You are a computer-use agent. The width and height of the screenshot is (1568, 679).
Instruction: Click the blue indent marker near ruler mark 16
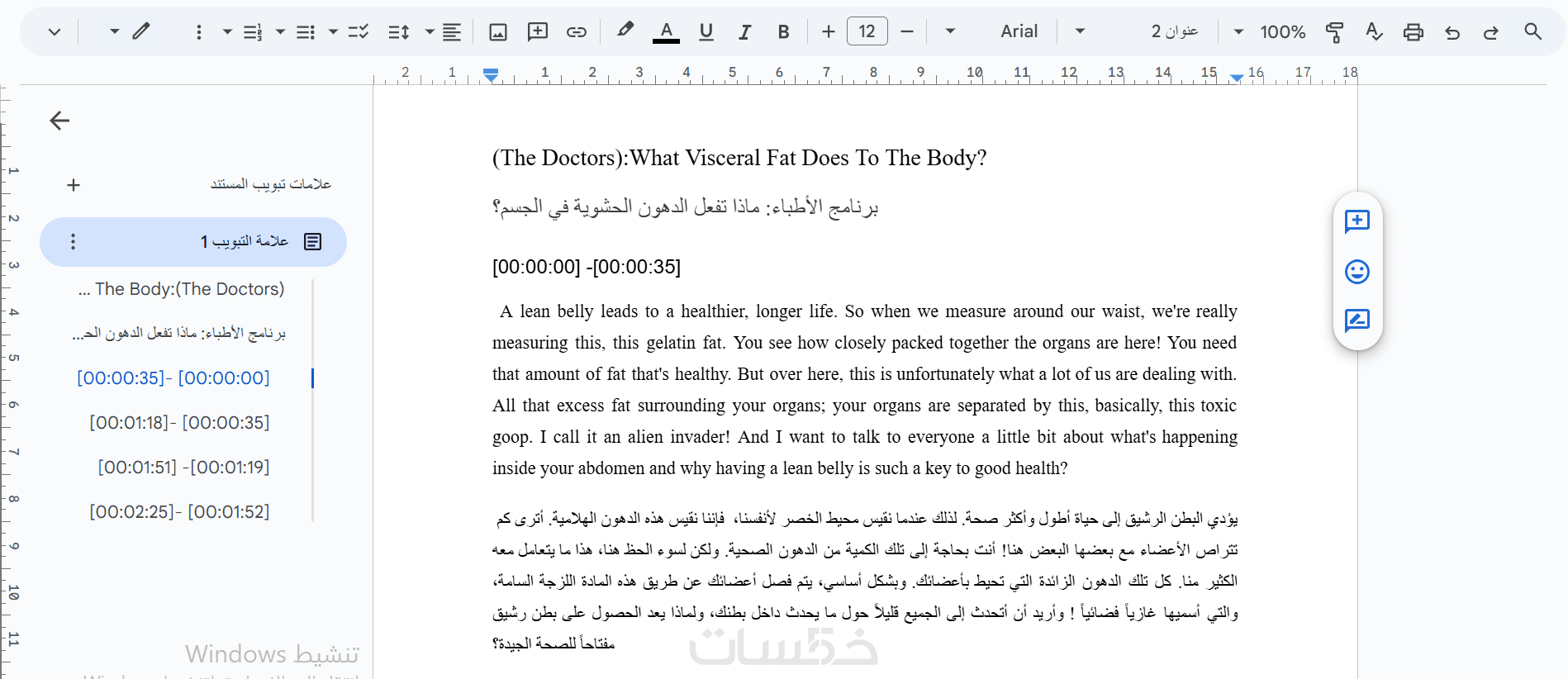coord(1237,78)
